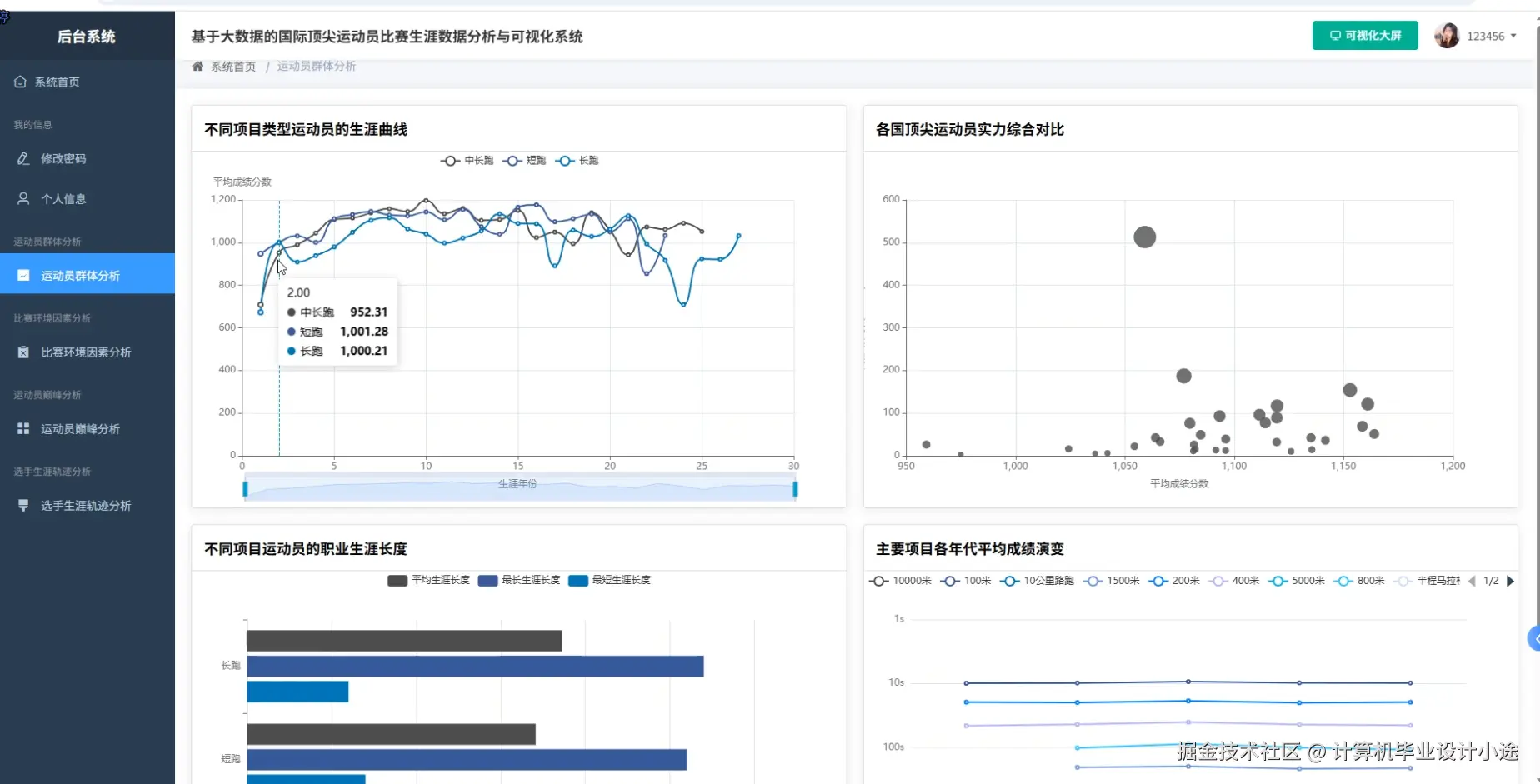Toggle the 中长跑 legend in career curve chart
1540x784 pixels.
[467, 161]
